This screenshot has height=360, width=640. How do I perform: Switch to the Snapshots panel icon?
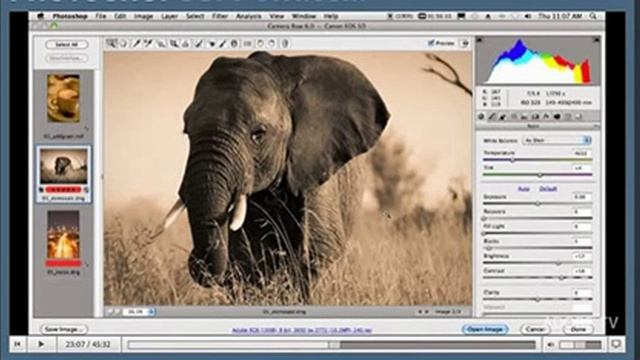579,117
